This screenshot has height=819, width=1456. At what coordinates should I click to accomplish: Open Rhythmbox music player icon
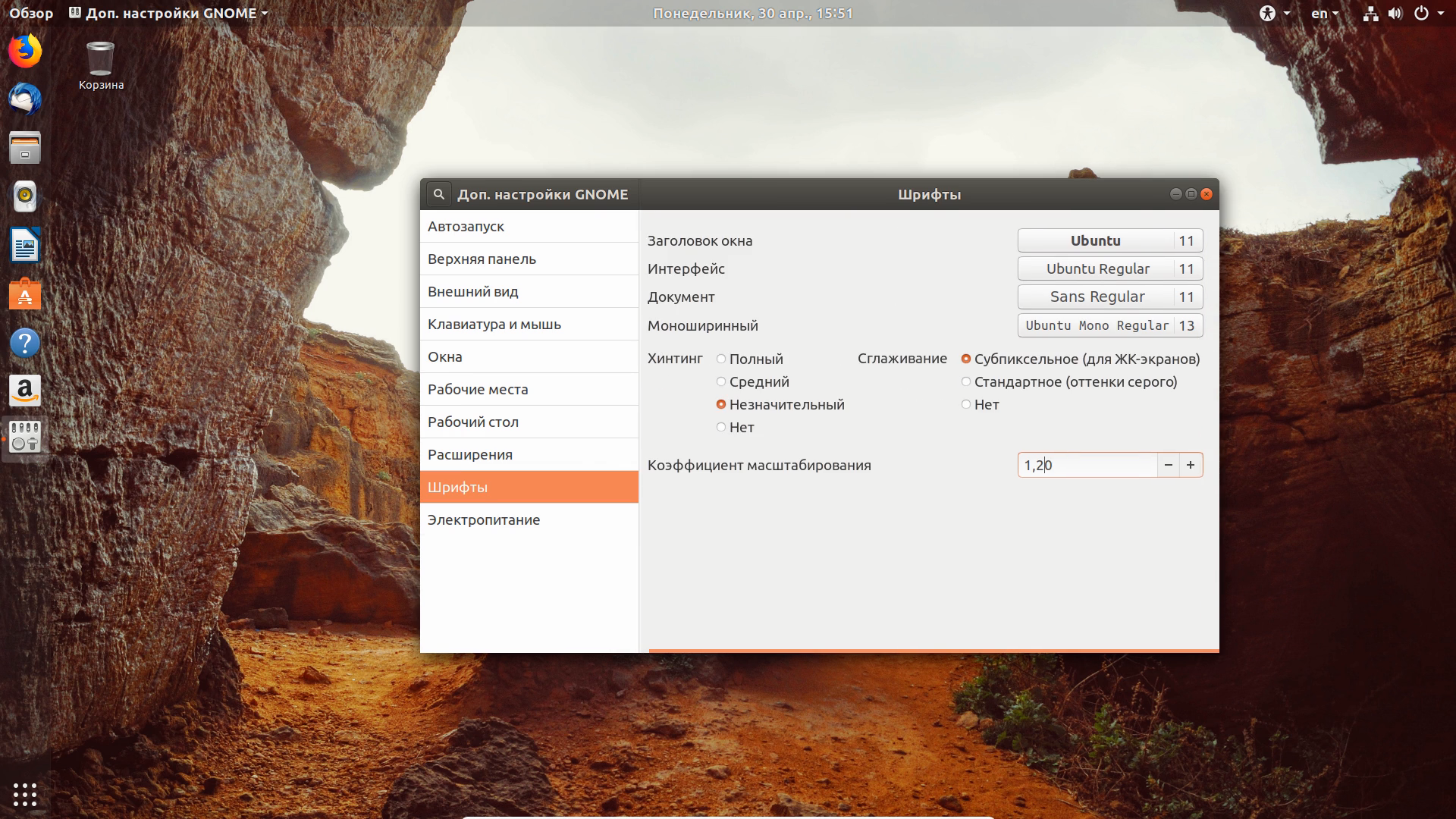point(25,196)
